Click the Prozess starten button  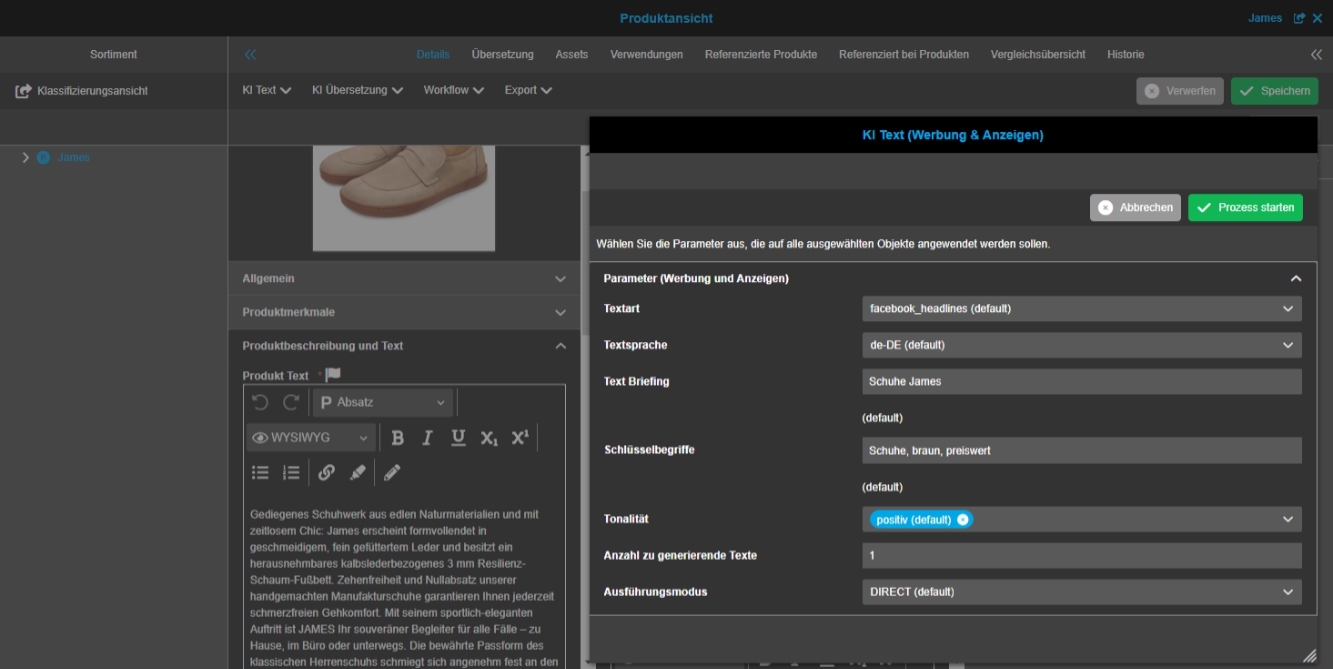click(1245, 208)
